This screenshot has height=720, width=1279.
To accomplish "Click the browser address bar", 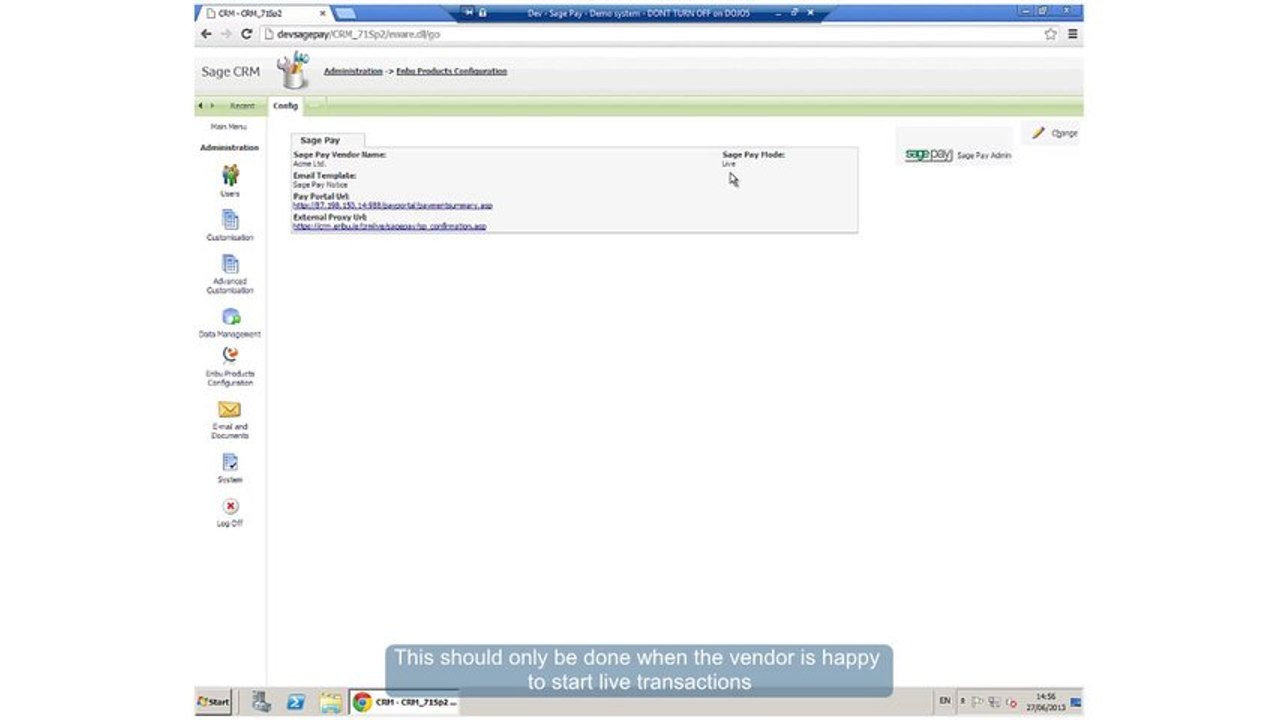I will tap(650, 34).
